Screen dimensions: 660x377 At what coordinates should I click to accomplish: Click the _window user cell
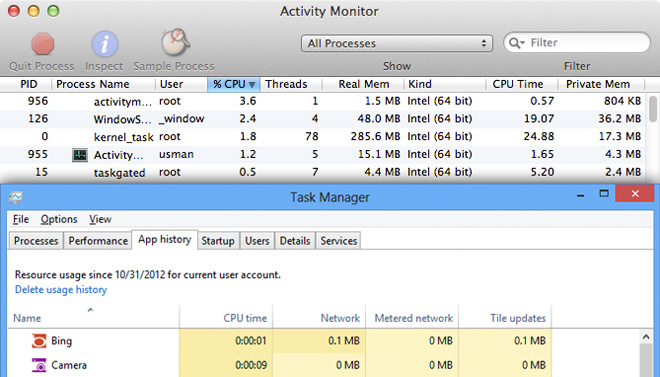coord(181,119)
